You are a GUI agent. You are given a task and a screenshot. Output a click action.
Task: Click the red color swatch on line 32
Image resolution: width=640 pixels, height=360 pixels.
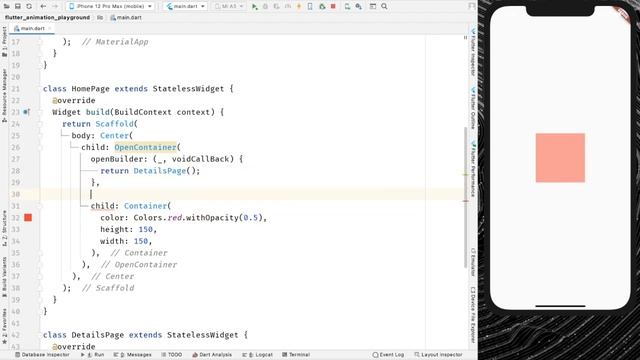(x=28, y=218)
